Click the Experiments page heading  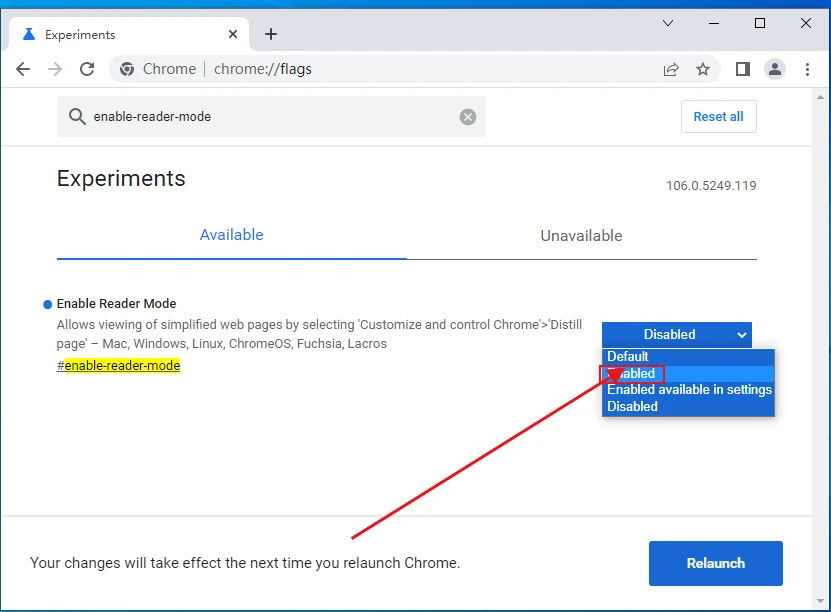(x=121, y=179)
